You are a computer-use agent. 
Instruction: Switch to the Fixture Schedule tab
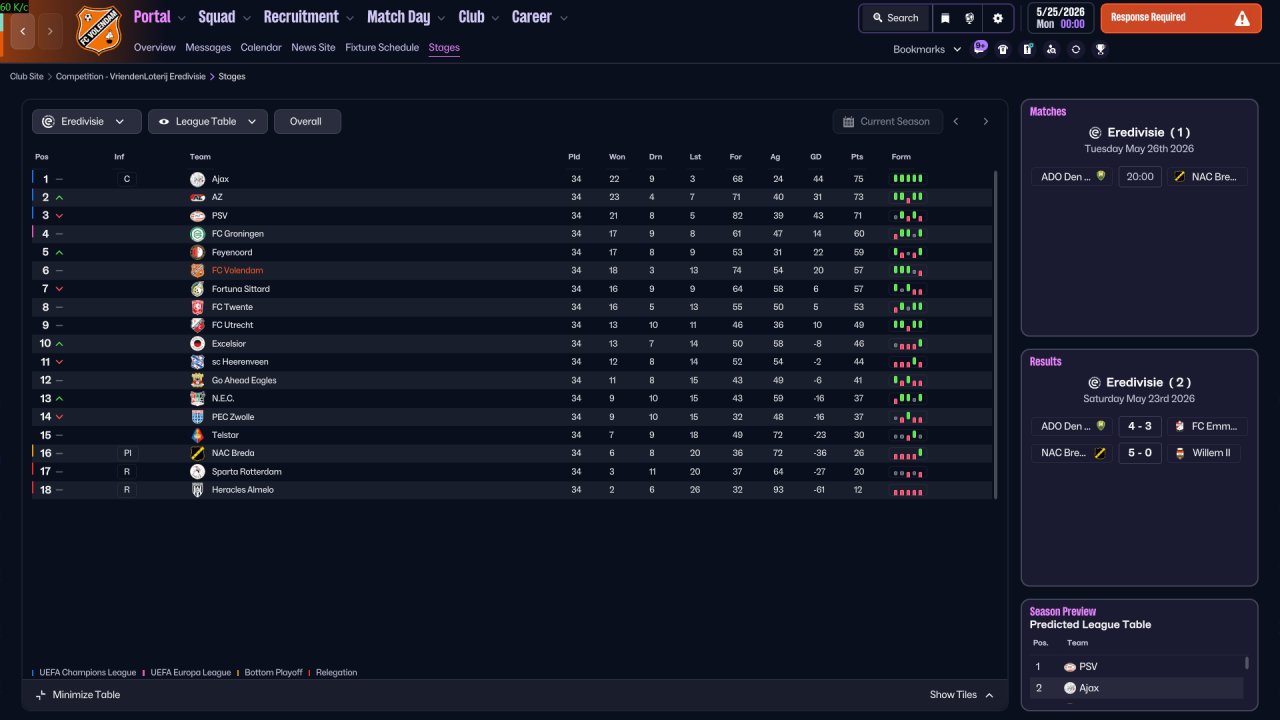[x=382, y=47]
